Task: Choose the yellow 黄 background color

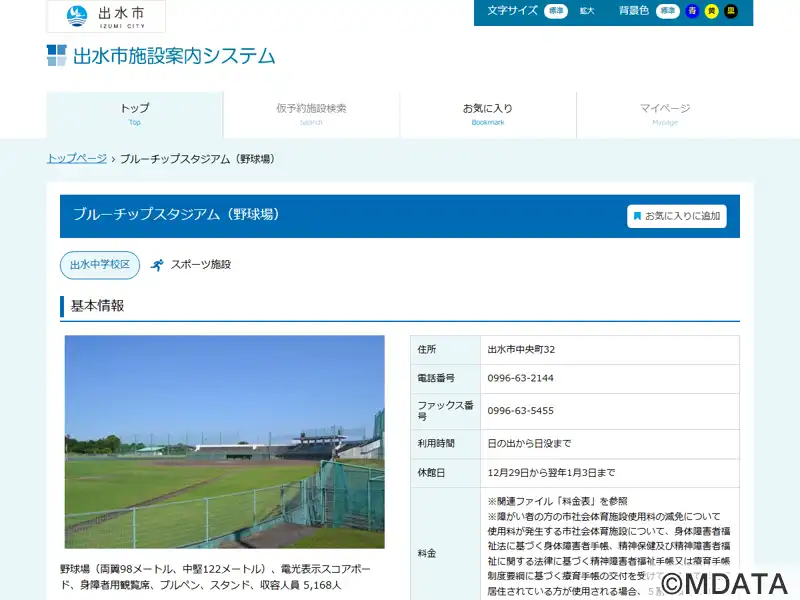Action: [711, 11]
